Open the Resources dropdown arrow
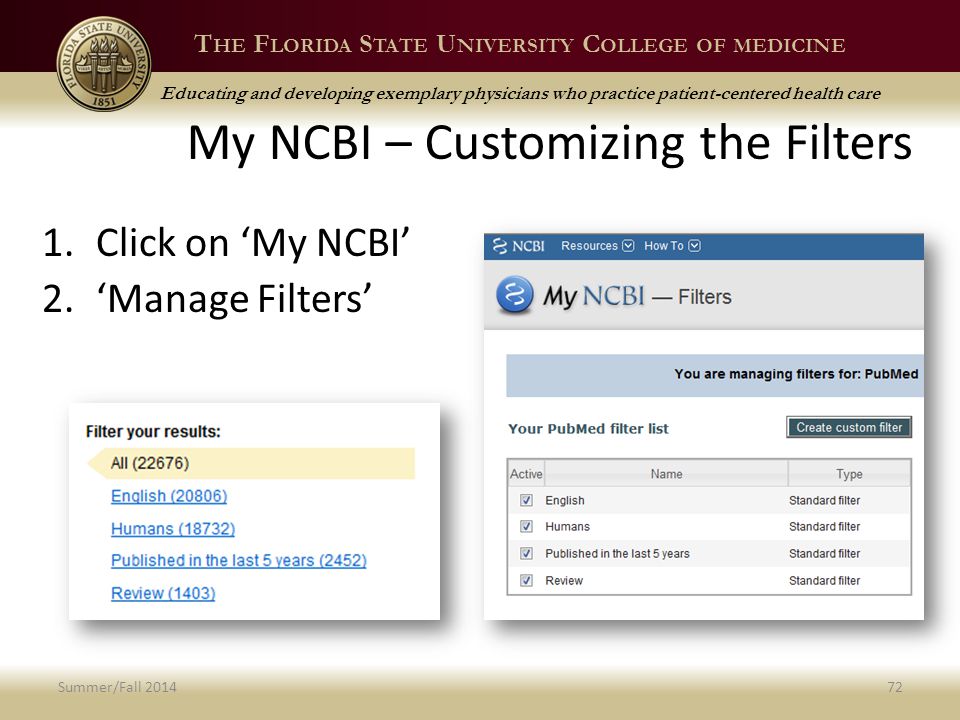 click(x=628, y=246)
